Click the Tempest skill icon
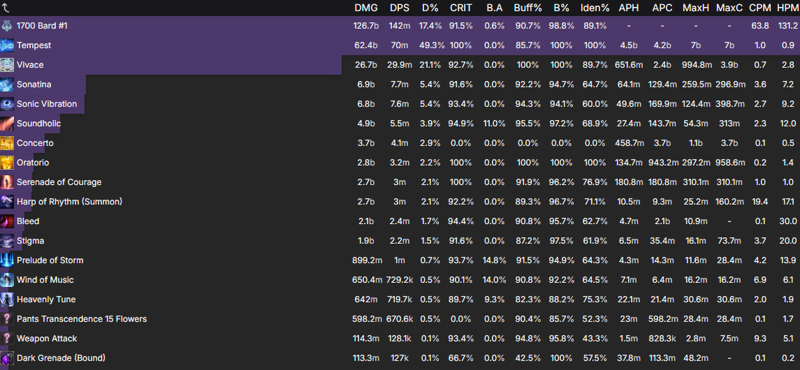800x370 pixels. 7,45
